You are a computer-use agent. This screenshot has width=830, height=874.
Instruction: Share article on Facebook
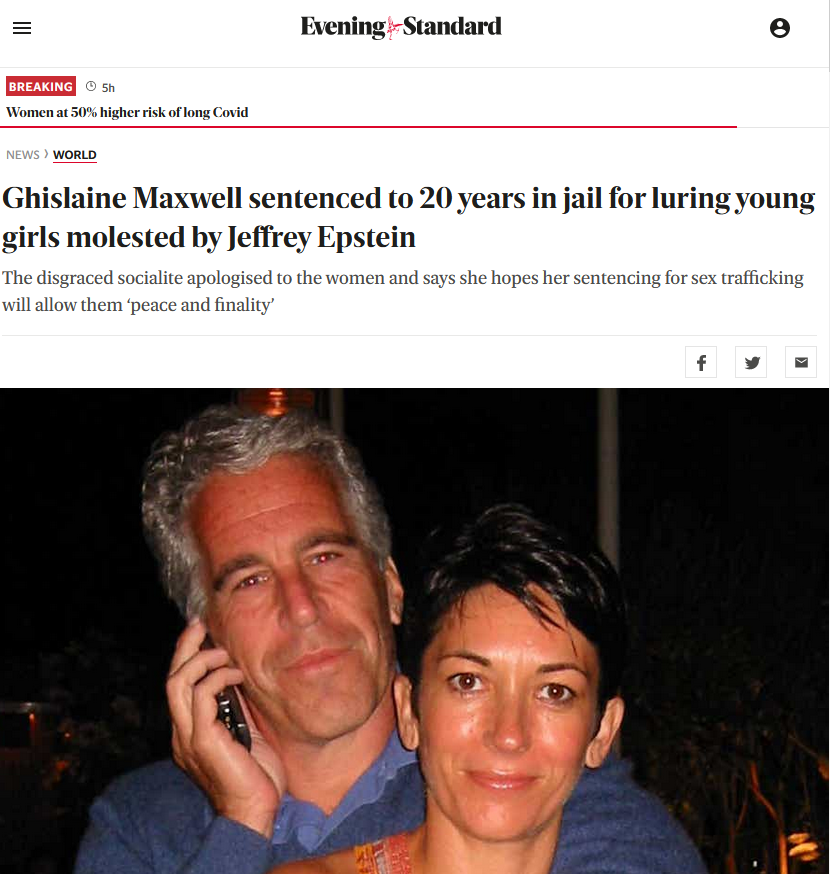pos(701,362)
